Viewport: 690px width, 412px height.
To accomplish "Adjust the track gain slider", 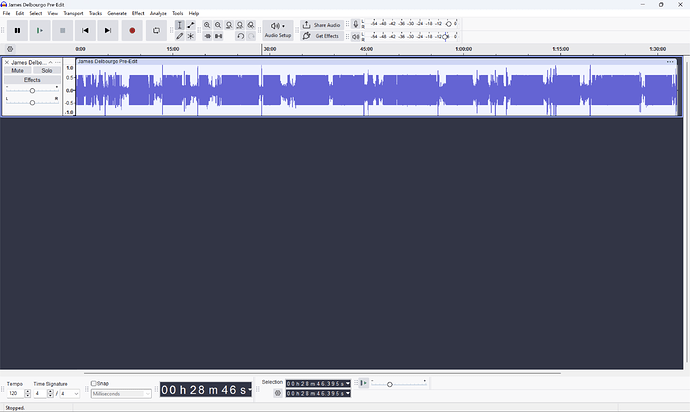I will (32, 90).
